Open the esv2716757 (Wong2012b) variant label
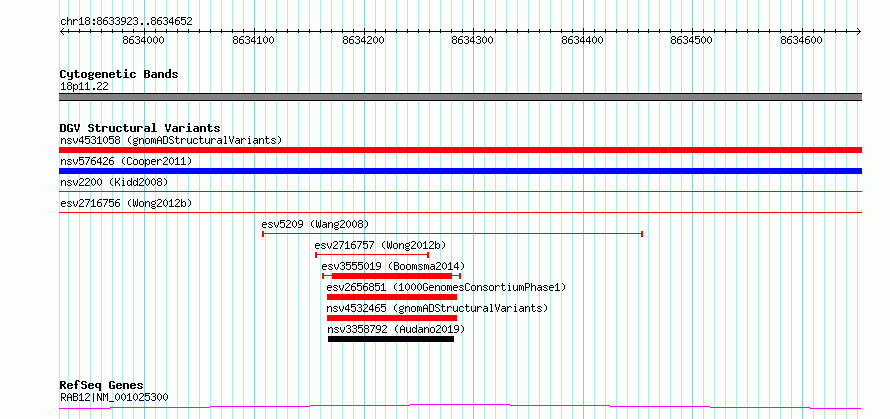This screenshot has width=890, height=419. [x=380, y=245]
